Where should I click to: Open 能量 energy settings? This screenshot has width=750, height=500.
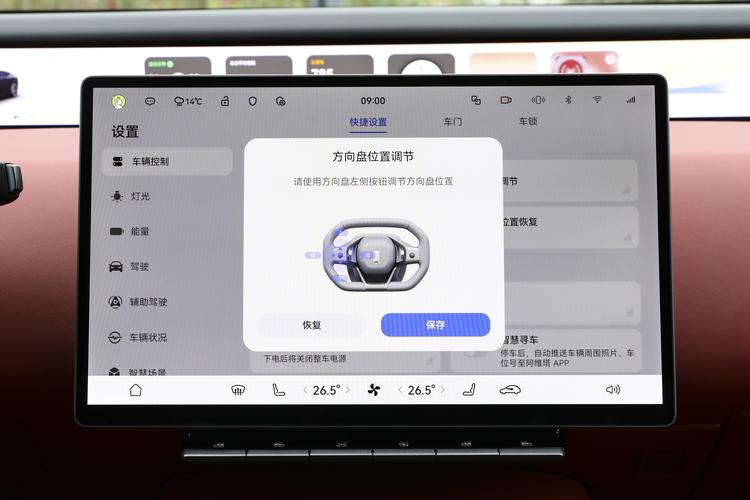pos(139,231)
